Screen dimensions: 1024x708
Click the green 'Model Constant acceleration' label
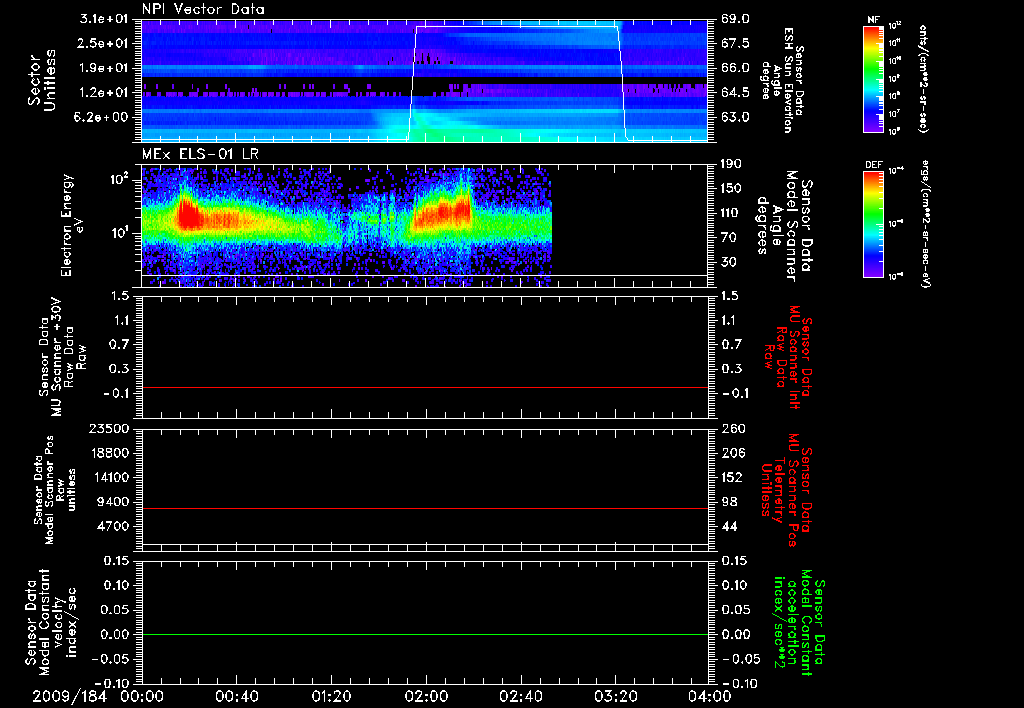pyautogui.click(x=799, y=624)
